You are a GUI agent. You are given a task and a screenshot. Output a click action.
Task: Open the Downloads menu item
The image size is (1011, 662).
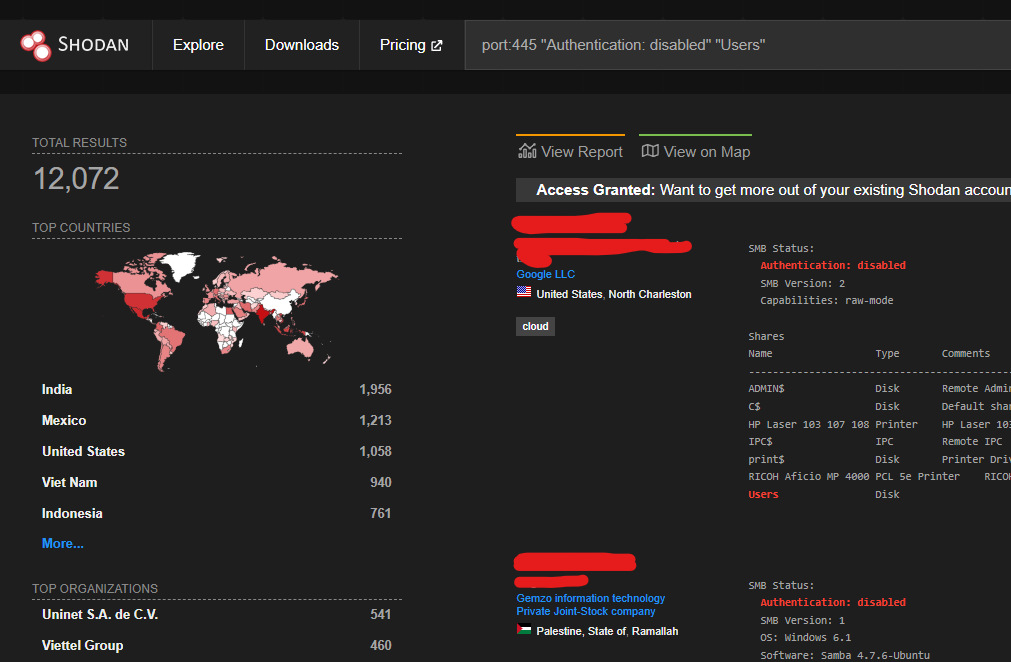click(302, 45)
